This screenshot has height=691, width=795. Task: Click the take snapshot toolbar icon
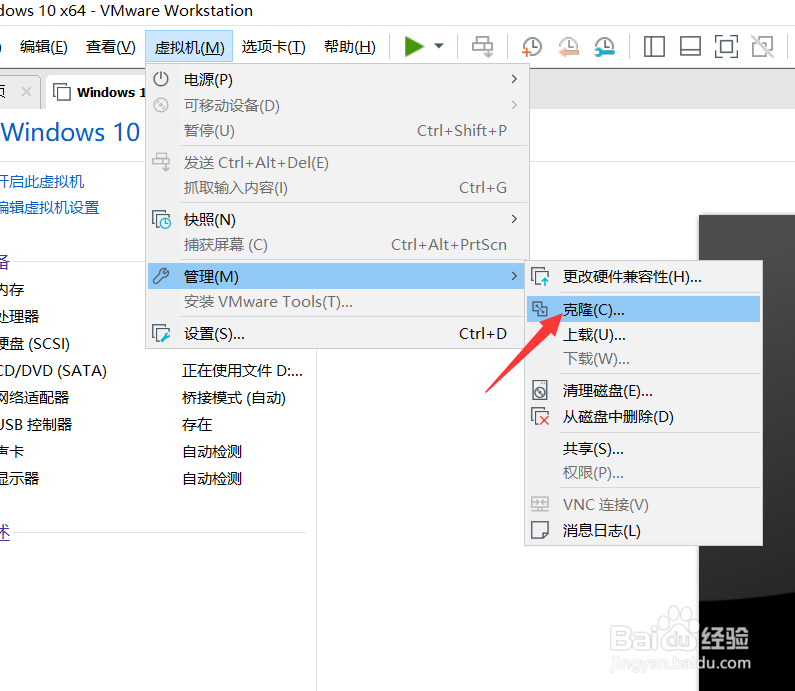[x=531, y=47]
